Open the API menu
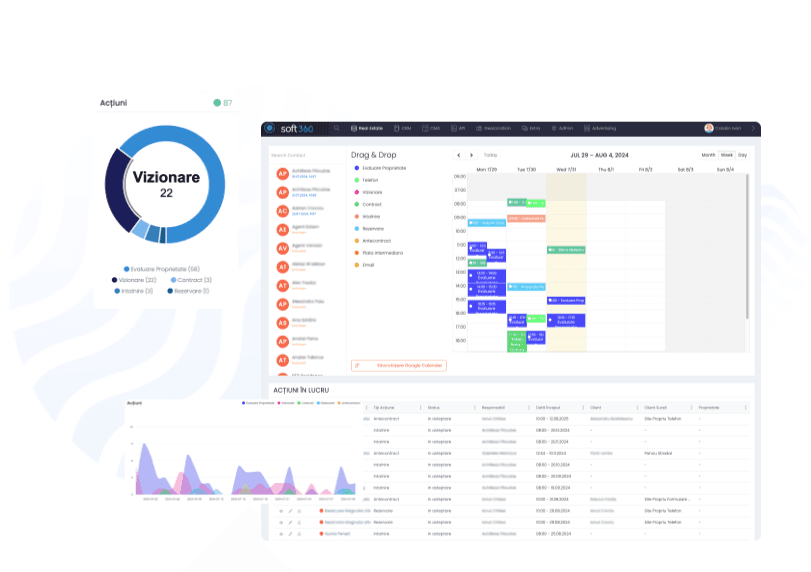 coord(458,128)
